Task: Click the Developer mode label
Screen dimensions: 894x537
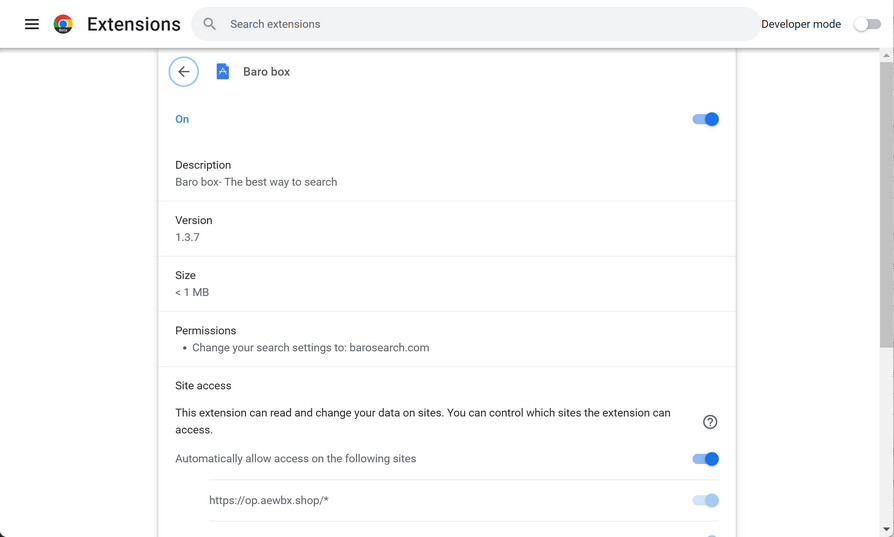Action: click(x=800, y=24)
